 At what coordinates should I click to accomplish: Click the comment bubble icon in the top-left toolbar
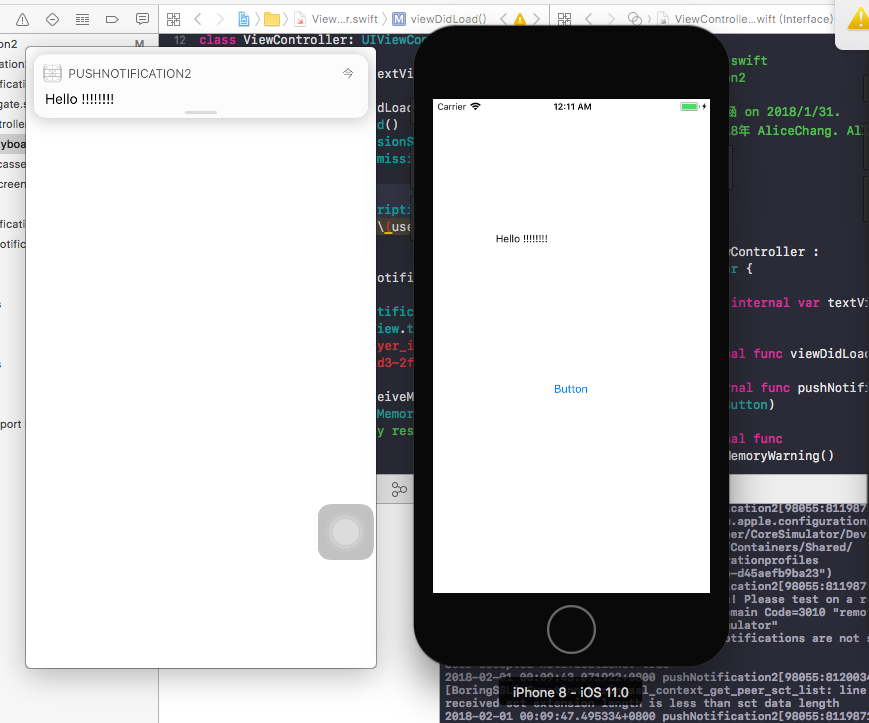pyautogui.click(x=143, y=18)
